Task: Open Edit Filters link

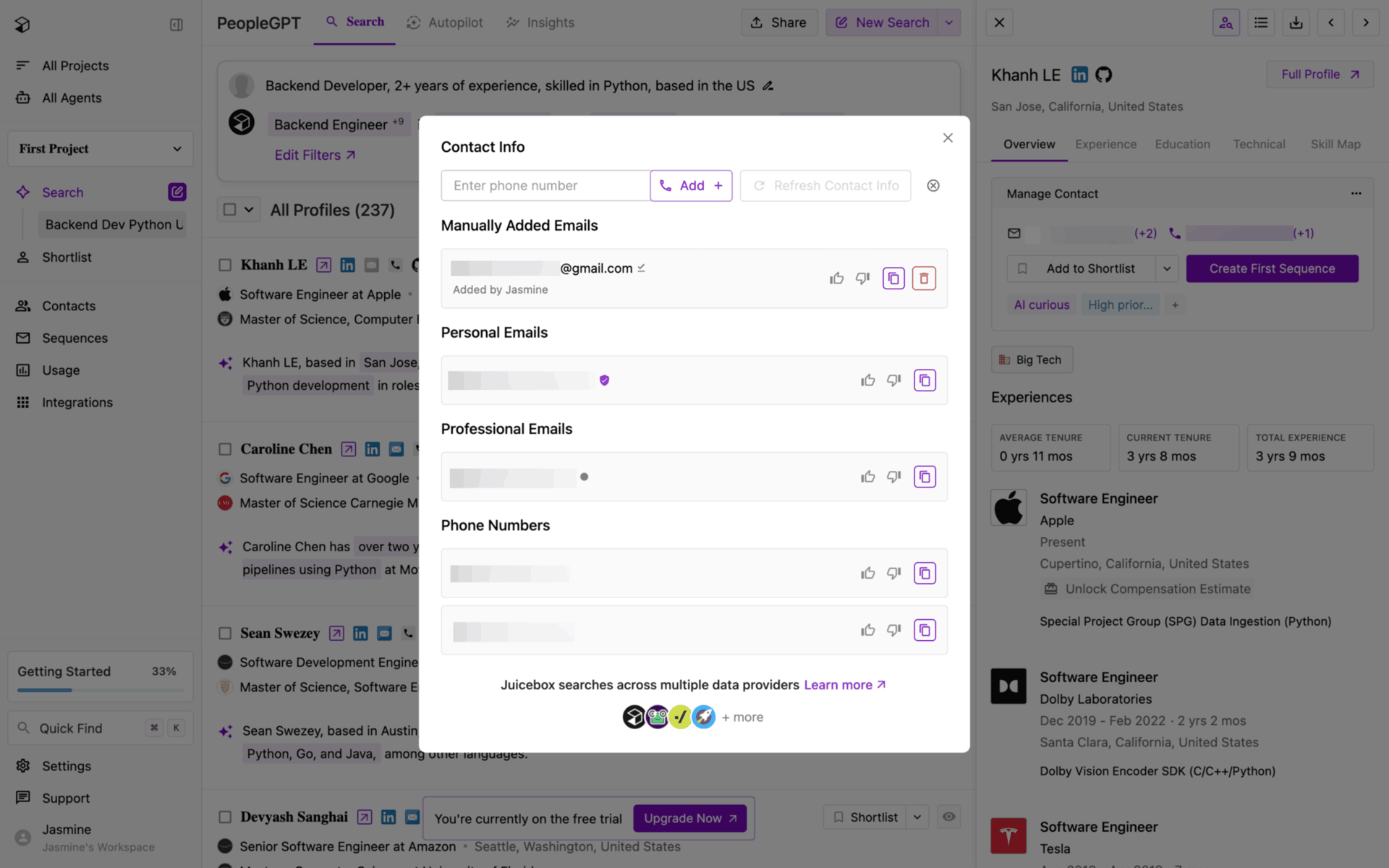Action: (315, 155)
